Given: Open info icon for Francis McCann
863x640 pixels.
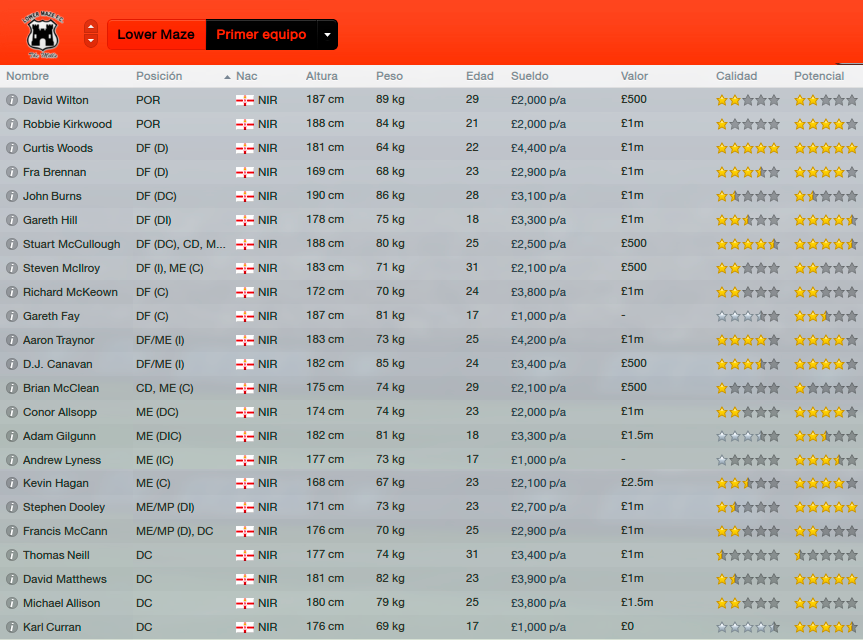Looking at the screenshot, I should [x=12, y=531].
